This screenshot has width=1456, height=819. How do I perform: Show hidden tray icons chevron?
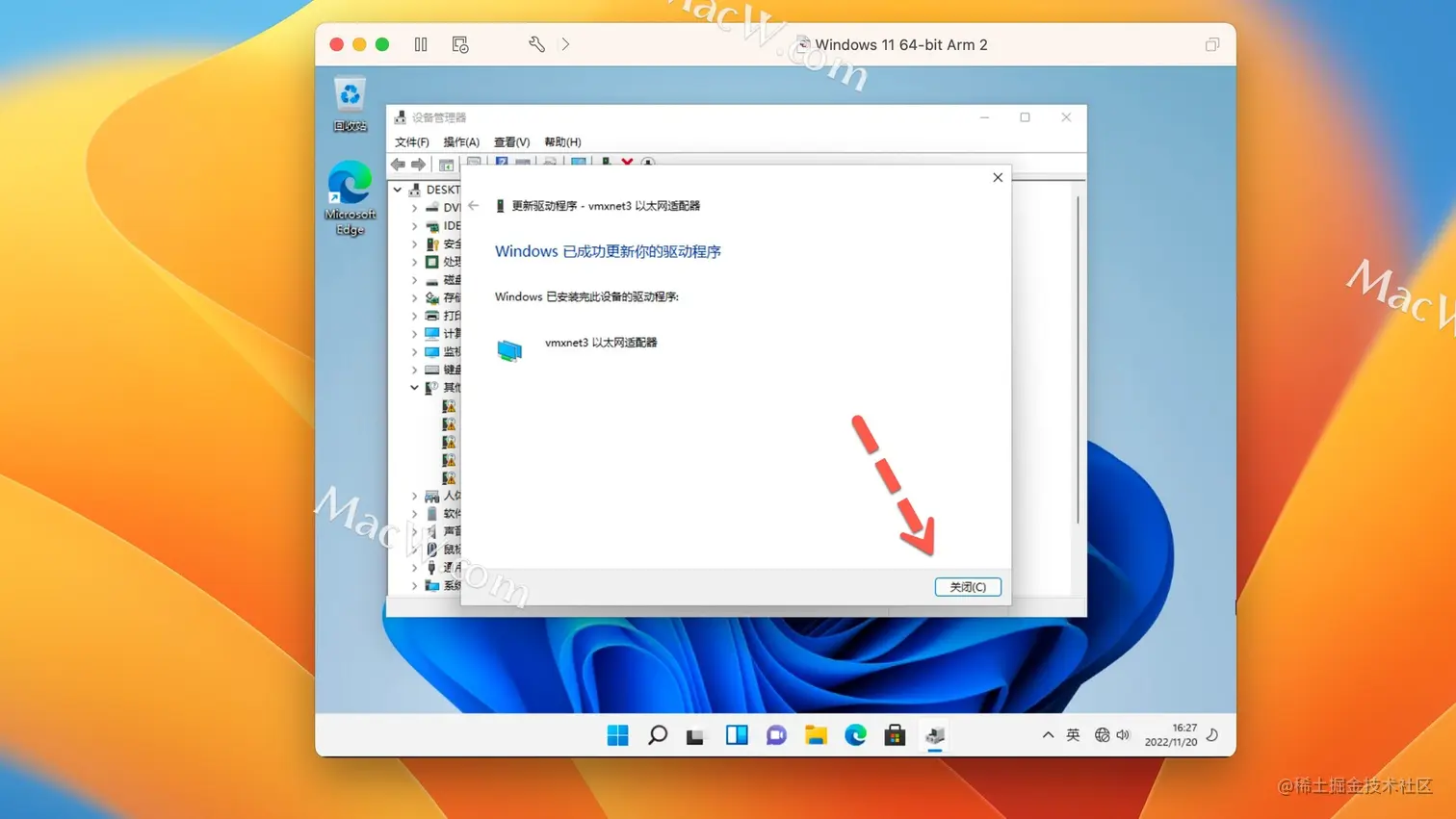coord(1048,735)
